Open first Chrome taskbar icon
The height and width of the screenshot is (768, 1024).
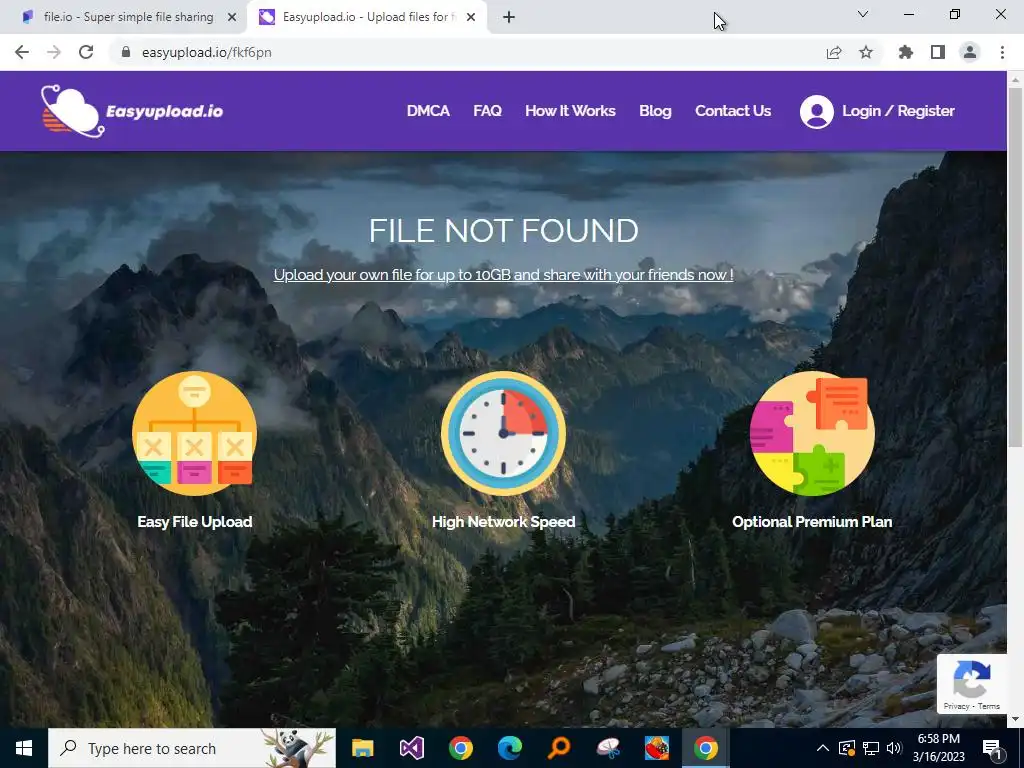(x=460, y=748)
